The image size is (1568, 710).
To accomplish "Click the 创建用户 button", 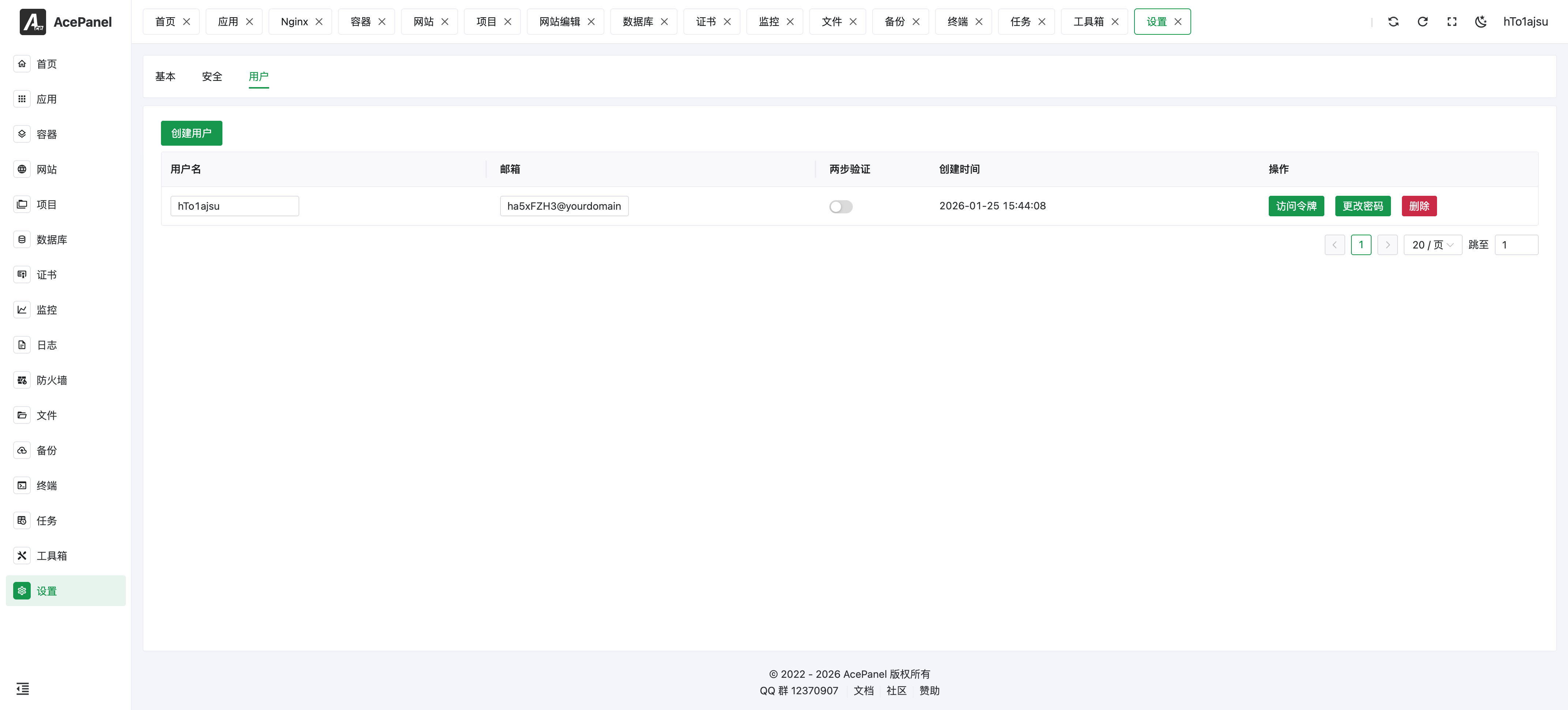I will click(x=191, y=133).
